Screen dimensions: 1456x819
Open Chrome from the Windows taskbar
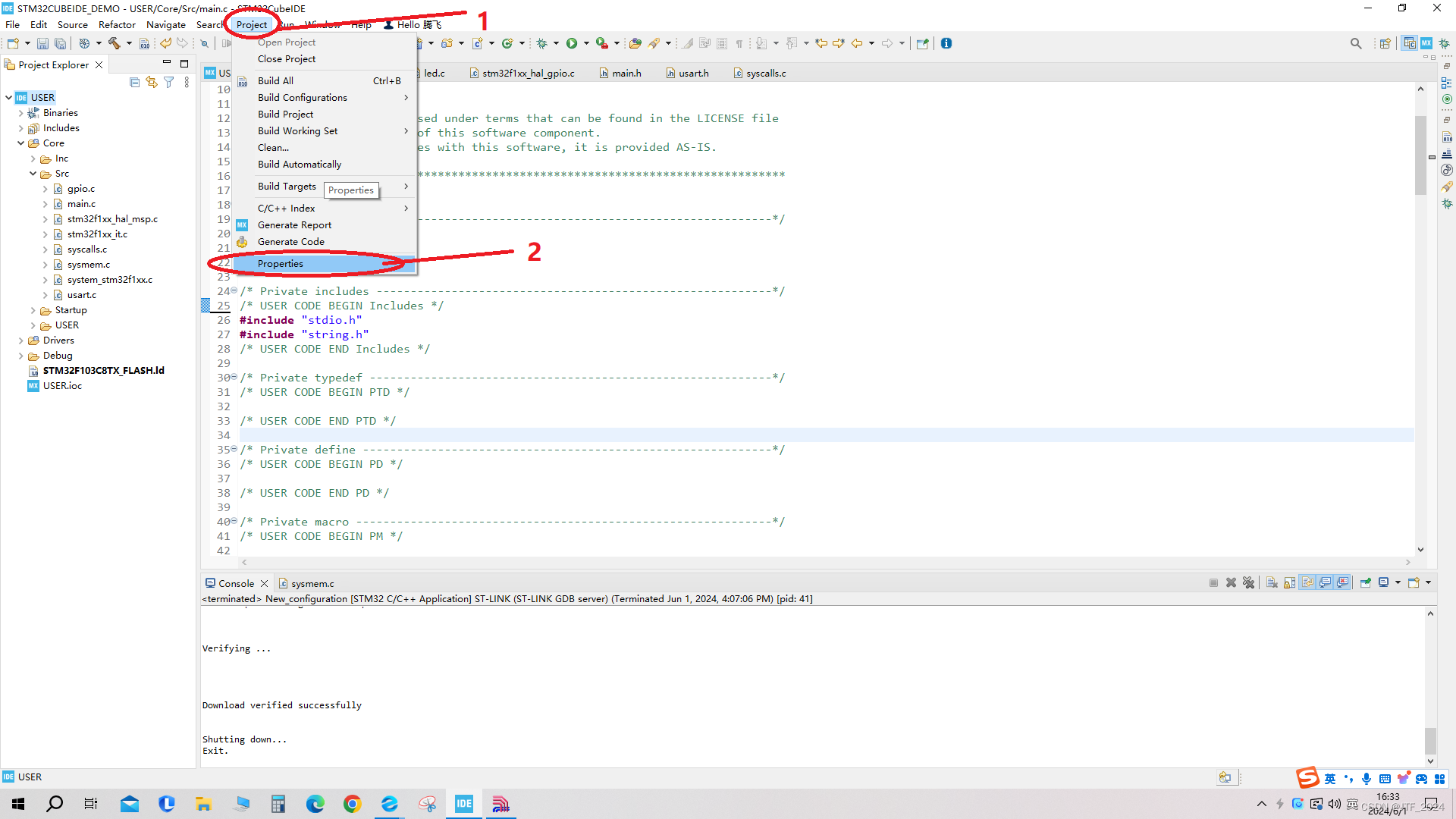pyautogui.click(x=353, y=804)
